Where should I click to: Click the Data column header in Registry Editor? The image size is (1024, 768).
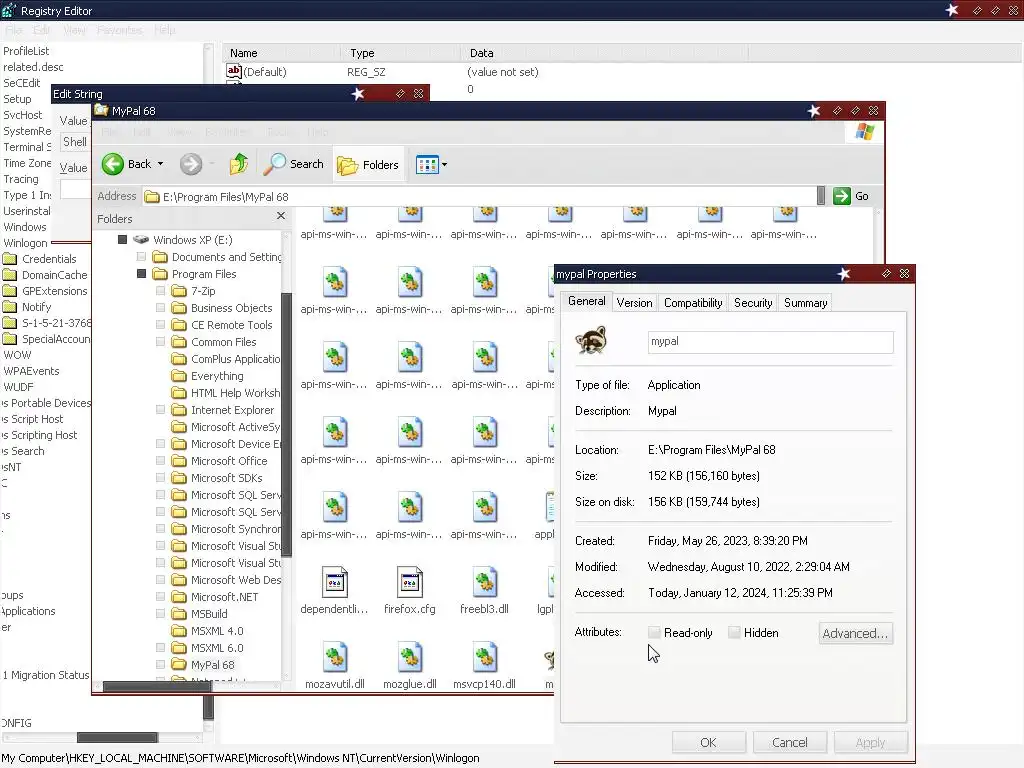click(x=605, y=53)
